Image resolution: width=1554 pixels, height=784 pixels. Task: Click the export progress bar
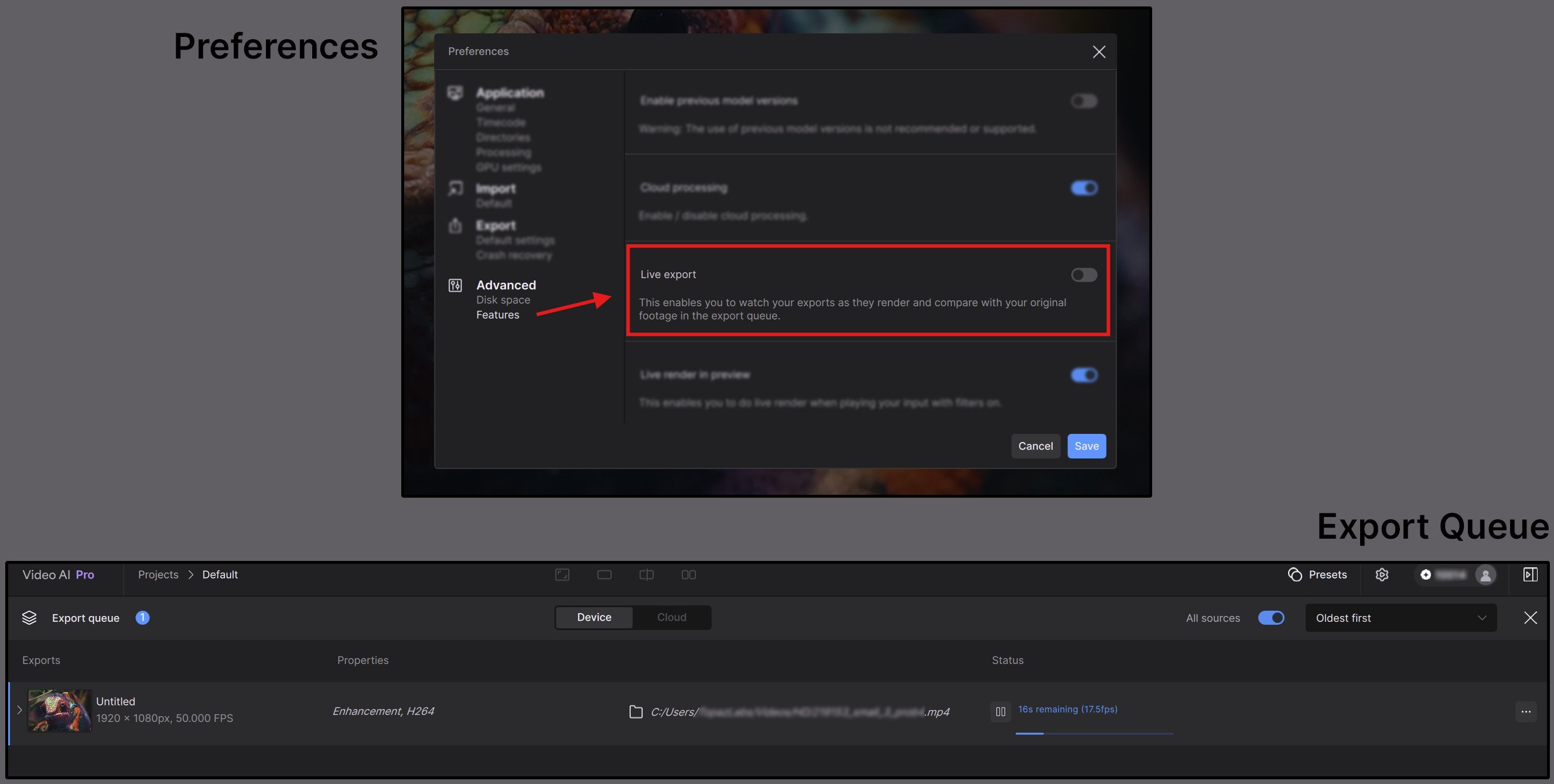click(x=1094, y=733)
